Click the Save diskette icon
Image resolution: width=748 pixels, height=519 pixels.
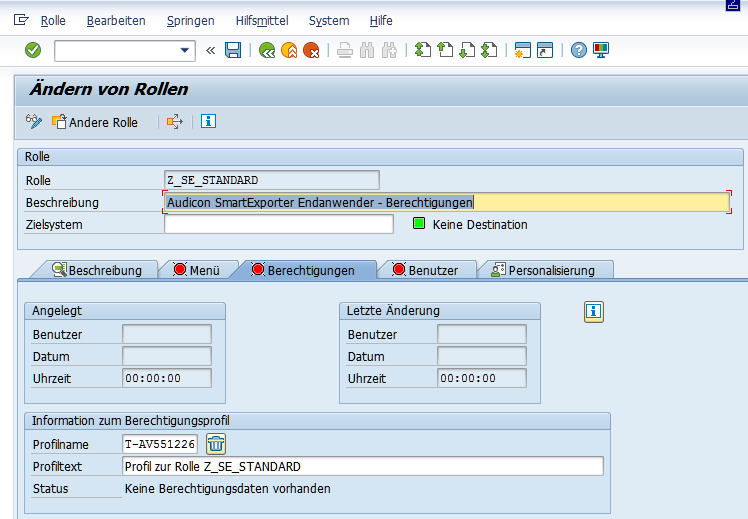pos(233,50)
